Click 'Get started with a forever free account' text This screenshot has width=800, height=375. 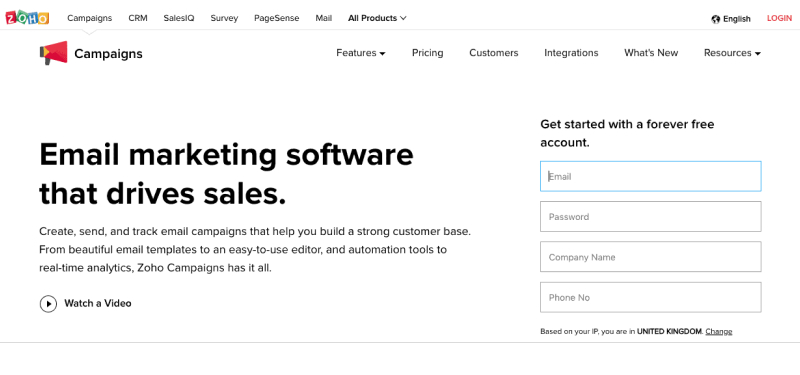tap(627, 133)
